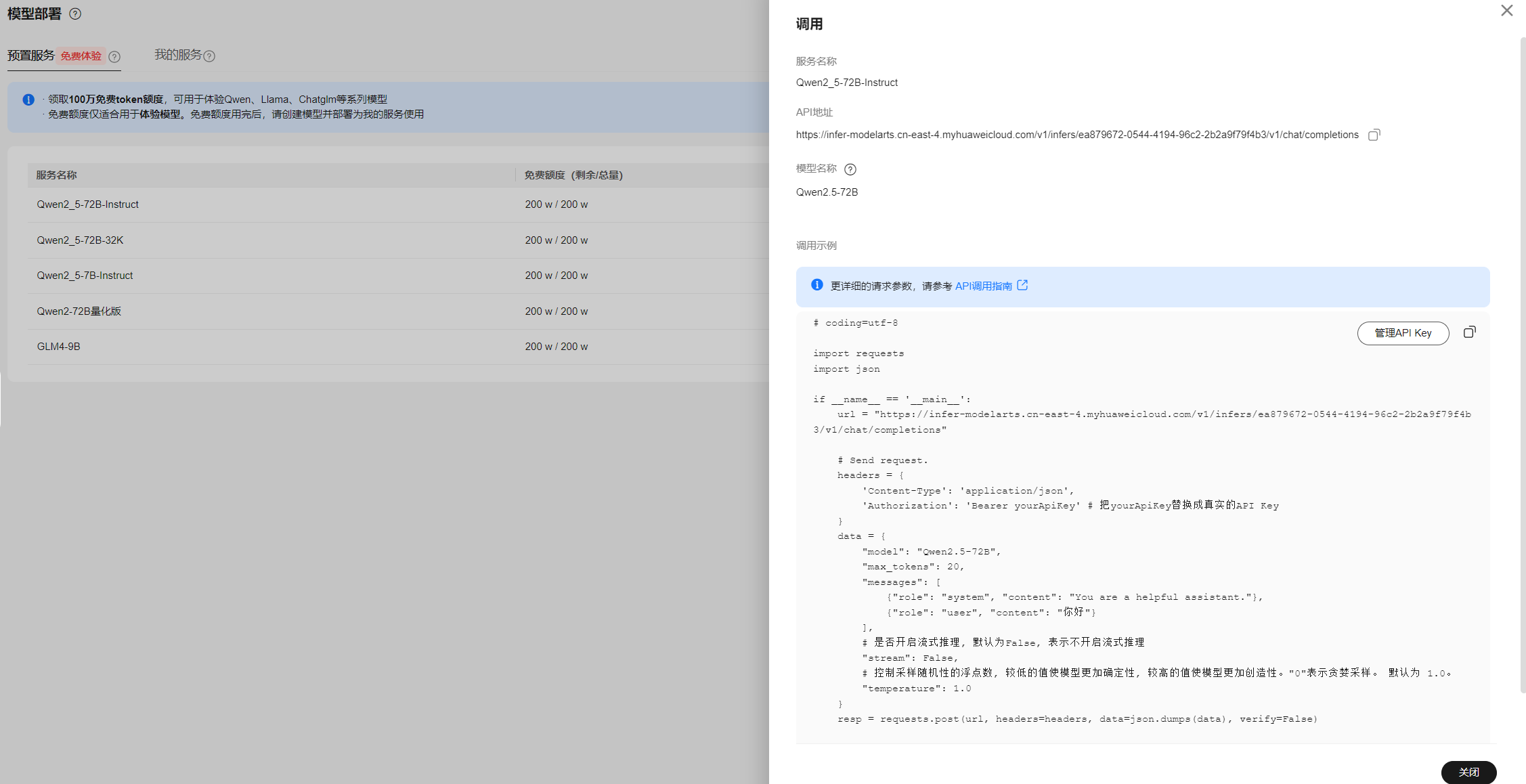Open help icon next to 模型部署 title
The width and height of the screenshot is (1526, 784).
point(75,14)
